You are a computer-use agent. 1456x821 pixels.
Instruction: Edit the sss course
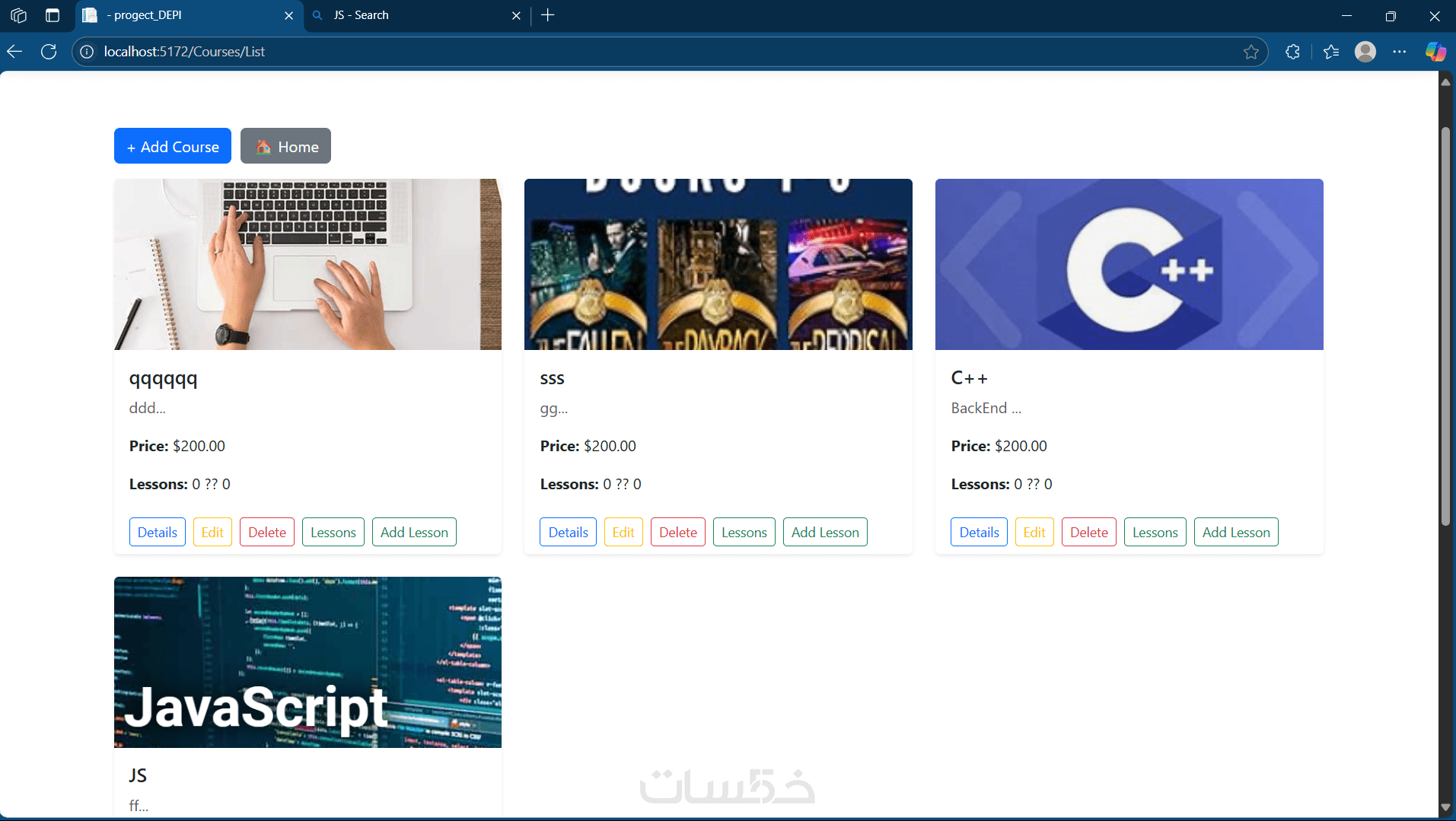[623, 532]
